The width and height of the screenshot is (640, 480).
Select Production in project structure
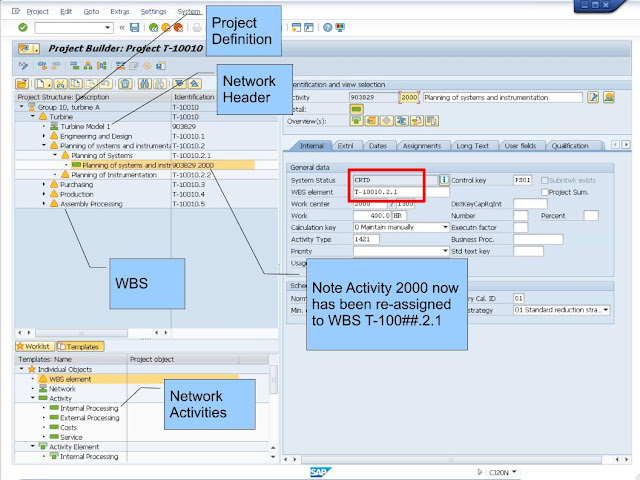77,194
